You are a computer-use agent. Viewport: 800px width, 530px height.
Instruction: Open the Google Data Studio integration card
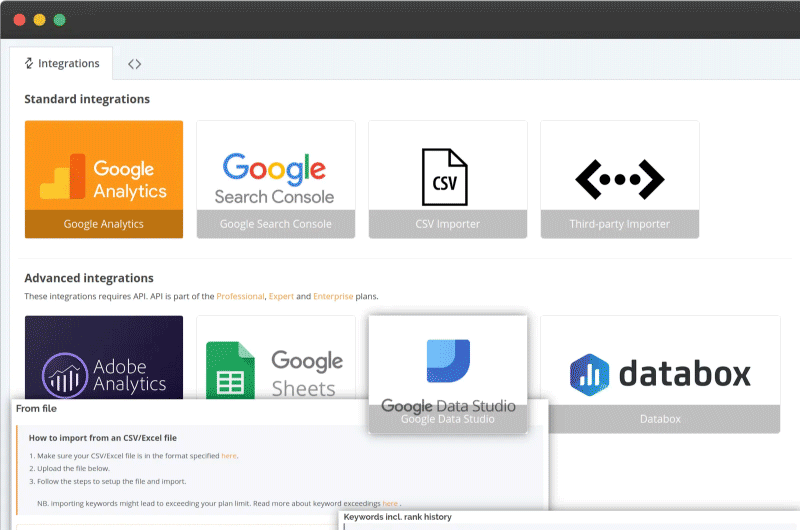click(x=447, y=374)
